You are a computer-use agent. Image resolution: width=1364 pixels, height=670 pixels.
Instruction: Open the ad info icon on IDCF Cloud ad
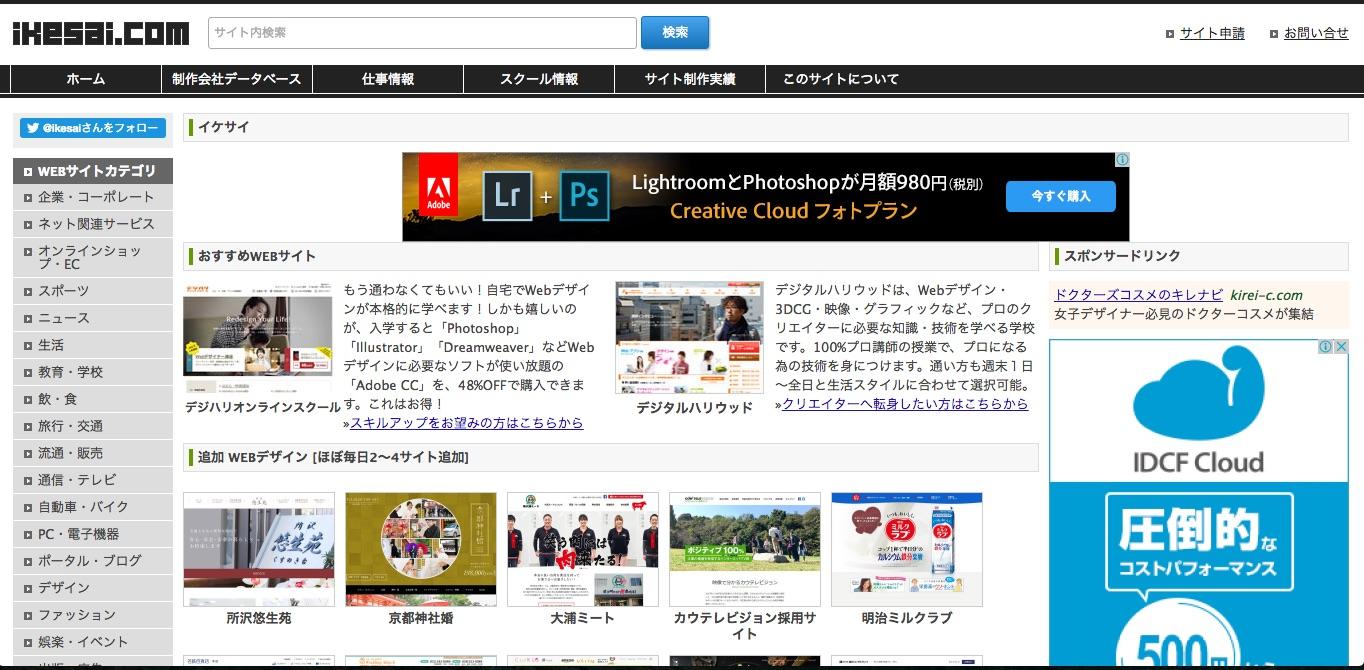click(x=1325, y=347)
